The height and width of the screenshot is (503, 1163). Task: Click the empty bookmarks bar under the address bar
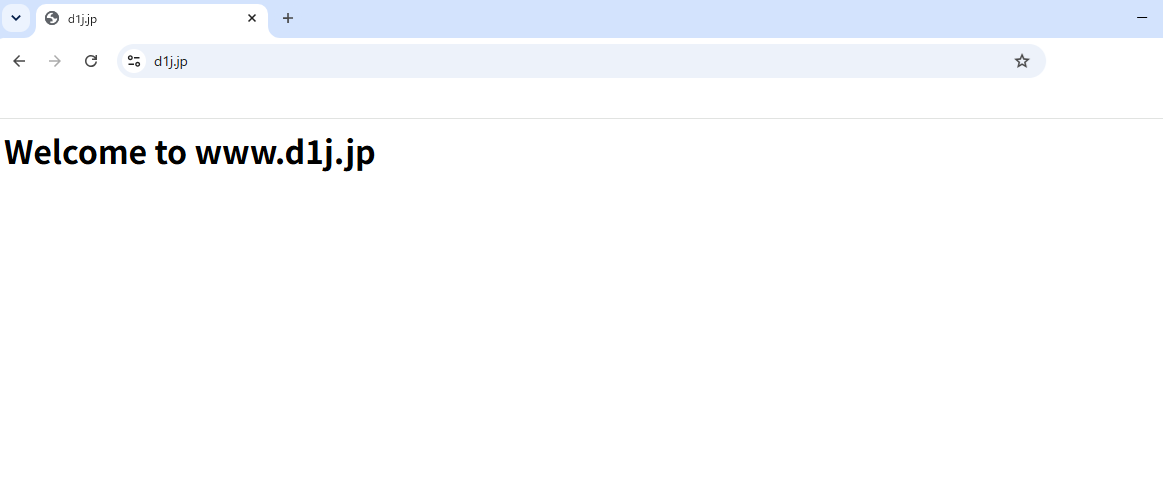pyautogui.click(x=582, y=99)
